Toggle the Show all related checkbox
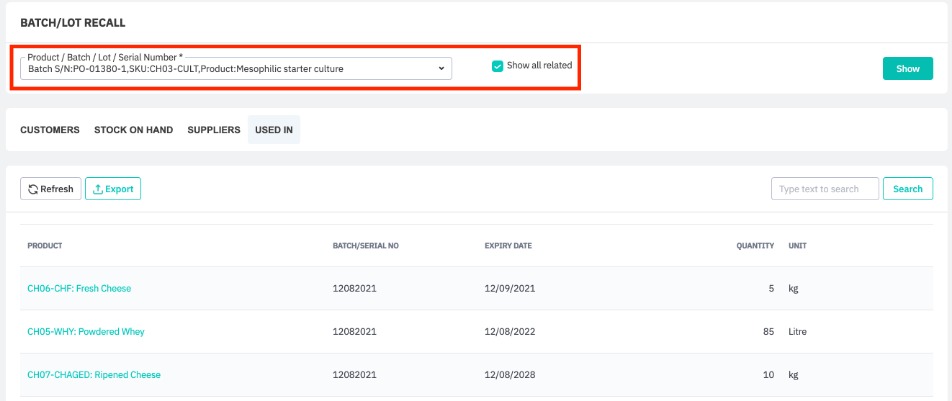Screen dimensions: 952x401 pyautogui.click(x=497, y=66)
